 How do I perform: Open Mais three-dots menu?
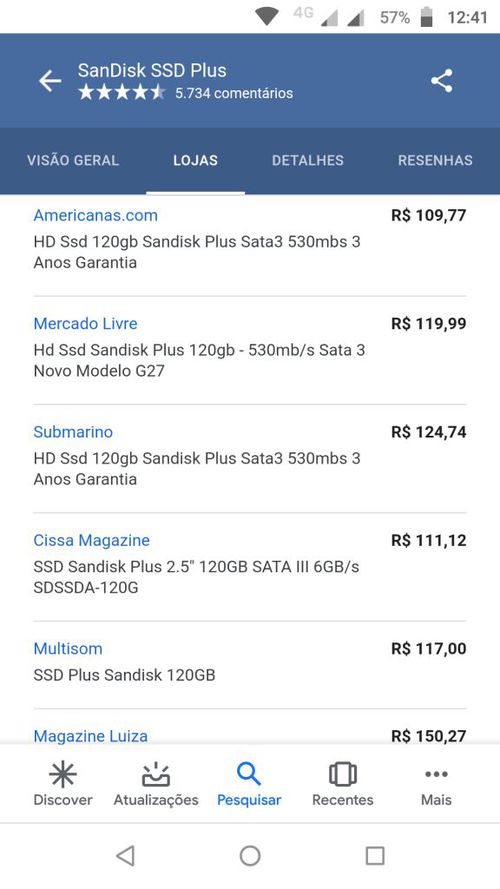(436, 774)
